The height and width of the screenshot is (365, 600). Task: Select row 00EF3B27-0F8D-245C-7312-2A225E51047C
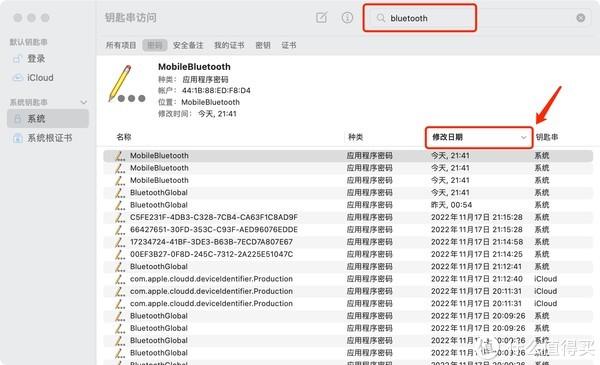click(348, 254)
